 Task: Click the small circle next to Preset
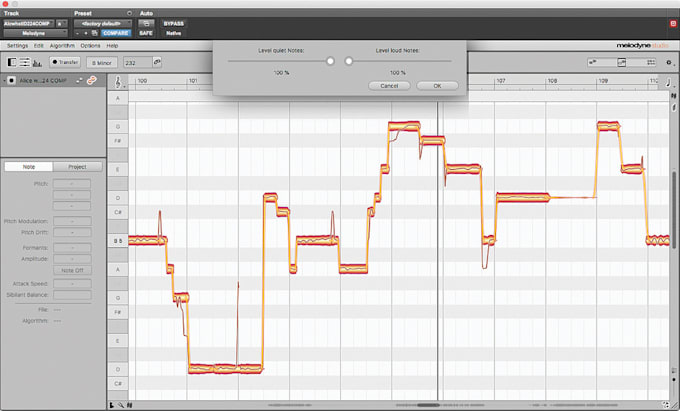[x=129, y=13]
